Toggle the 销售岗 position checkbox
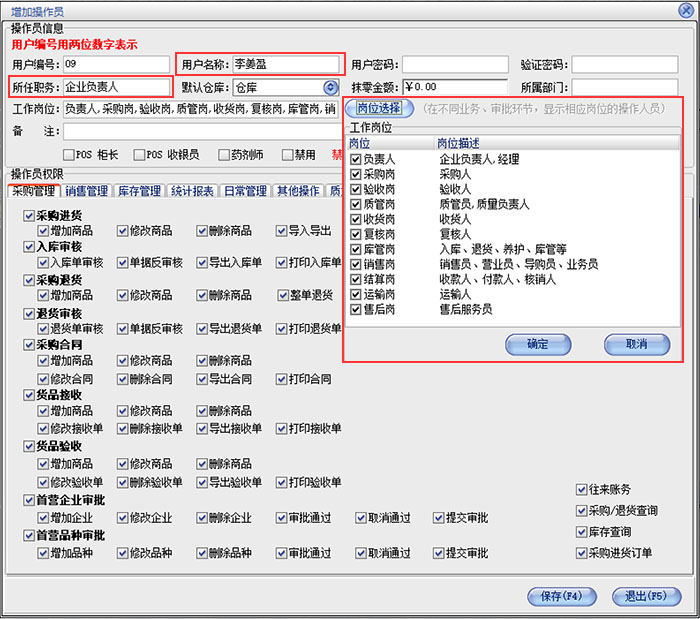 356,264
